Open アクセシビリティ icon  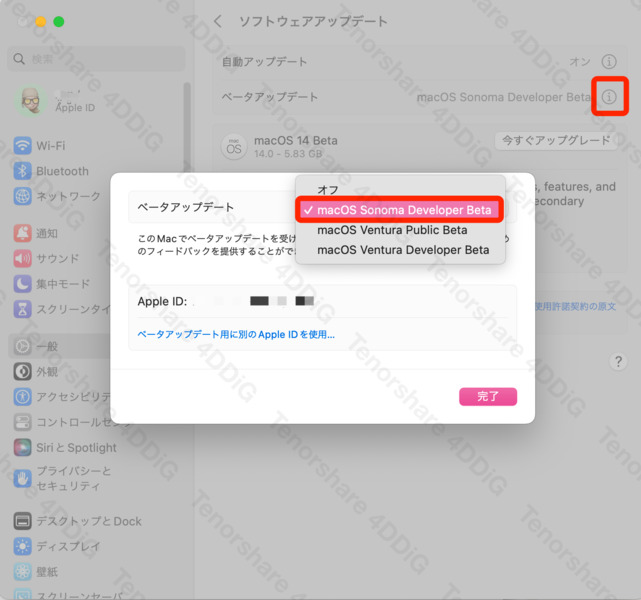[22, 397]
